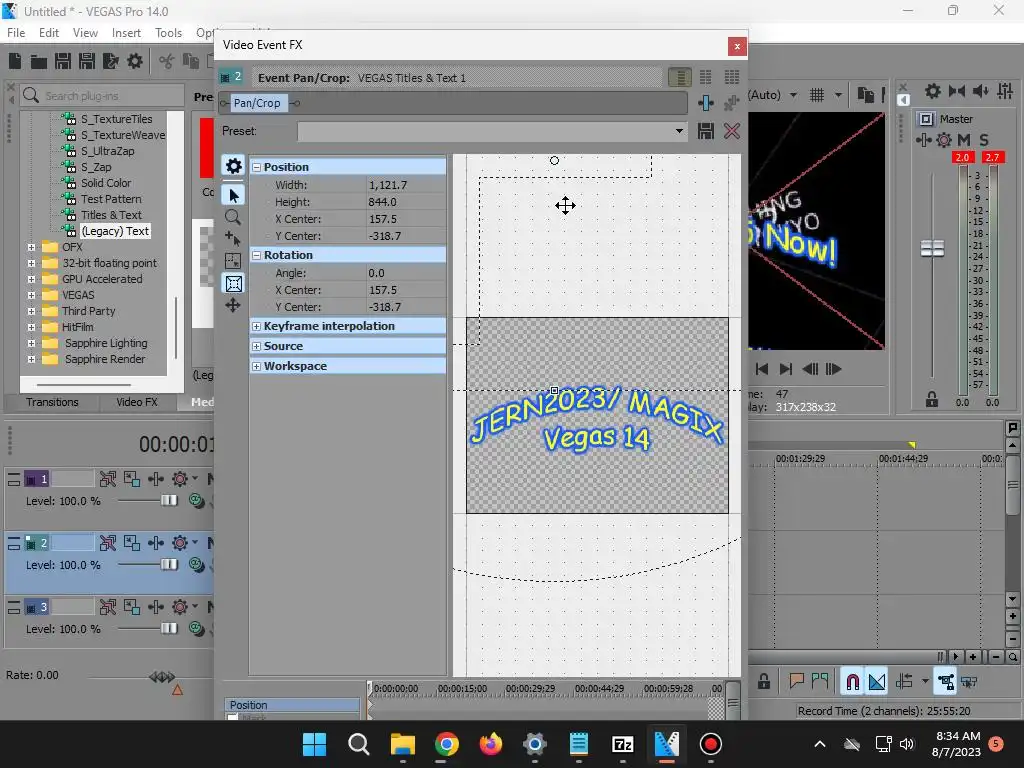Open project Properties gear in main toolbar

(x=135, y=61)
